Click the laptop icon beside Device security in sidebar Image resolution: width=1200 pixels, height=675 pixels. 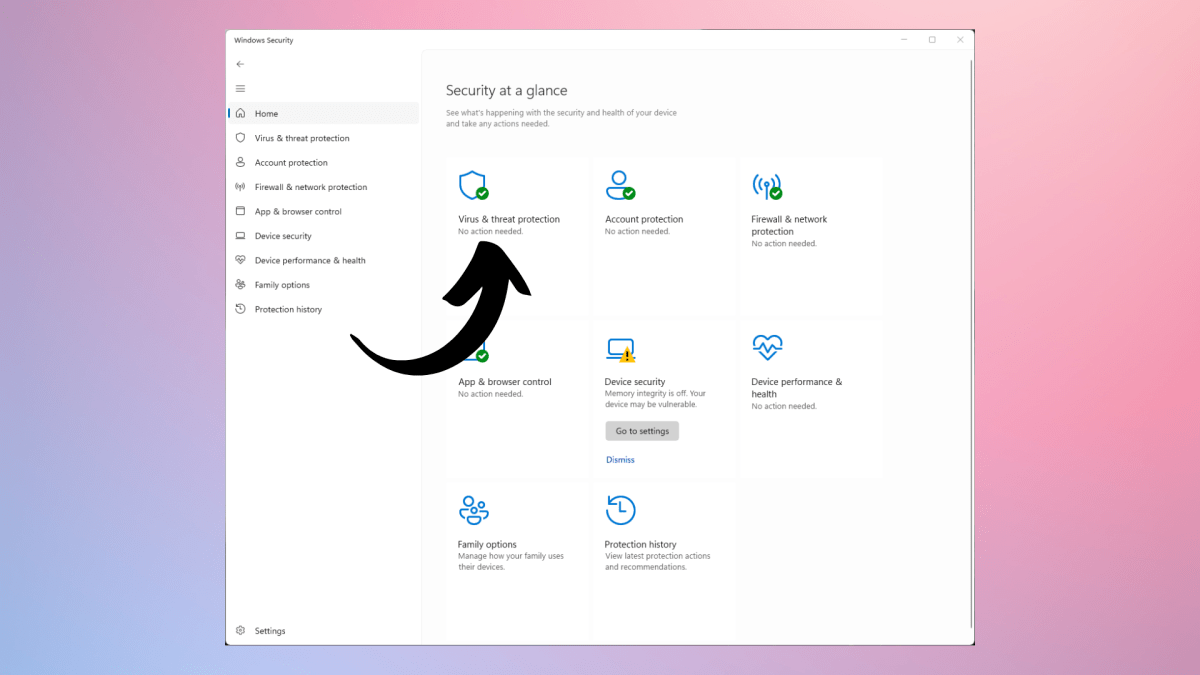(240, 236)
